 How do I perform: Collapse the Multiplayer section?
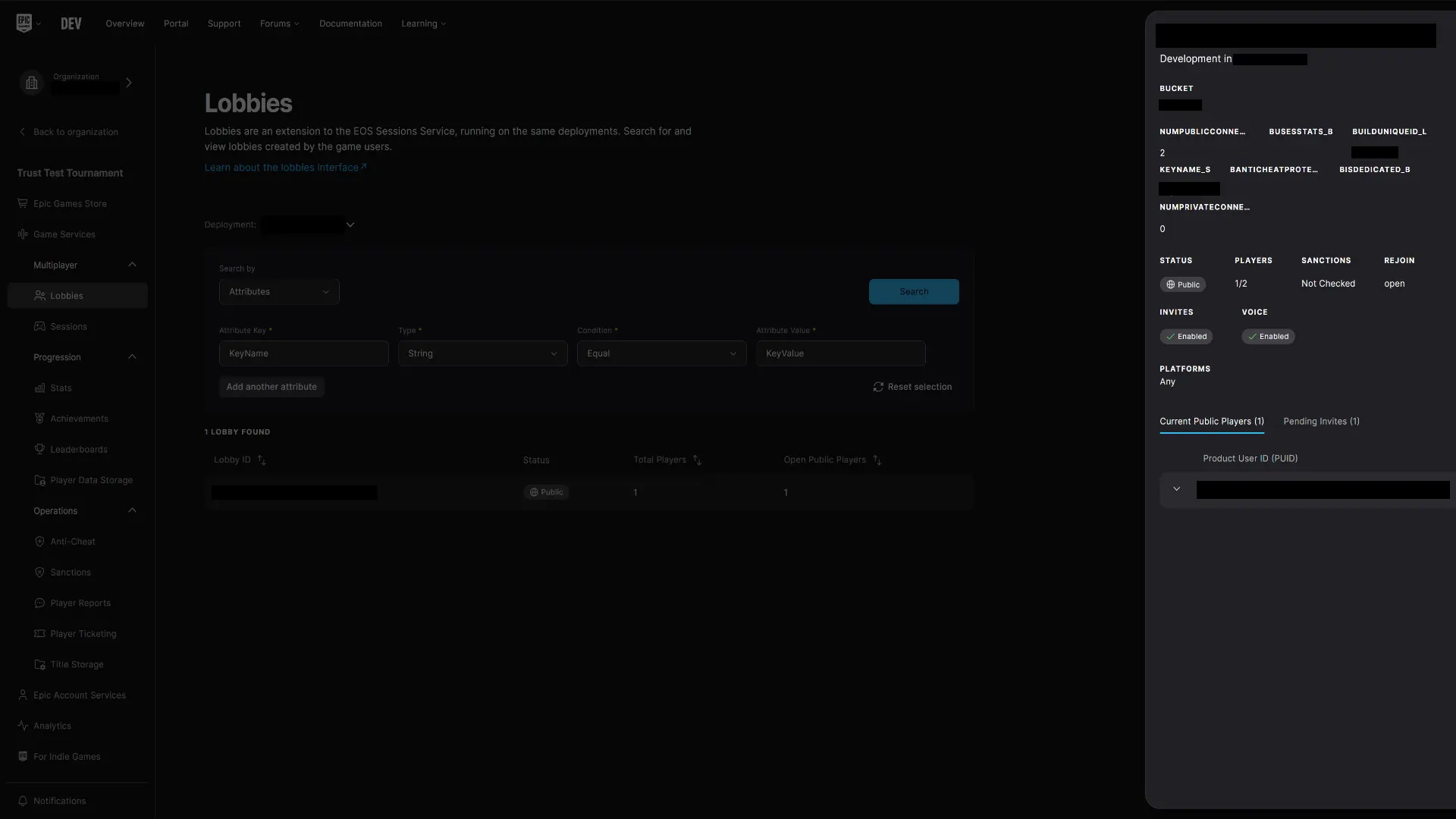[x=132, y=265]
